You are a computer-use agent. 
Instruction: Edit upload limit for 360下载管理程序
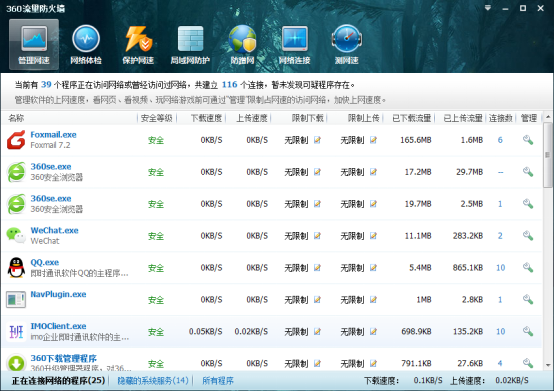click(x=373, y=363)
